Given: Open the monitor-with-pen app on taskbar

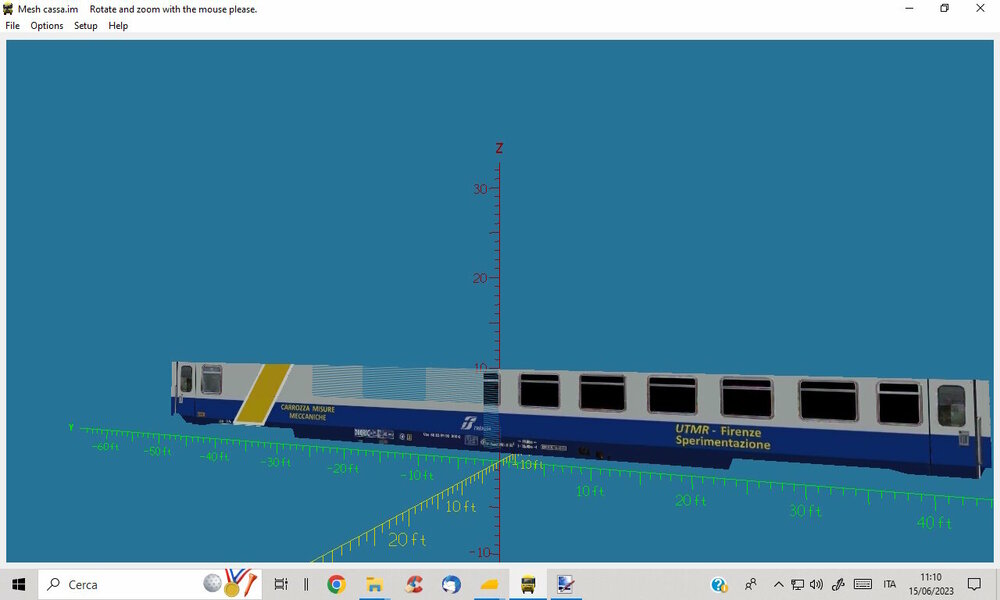Looking at the screenshot, I should [x=565, y=584].
